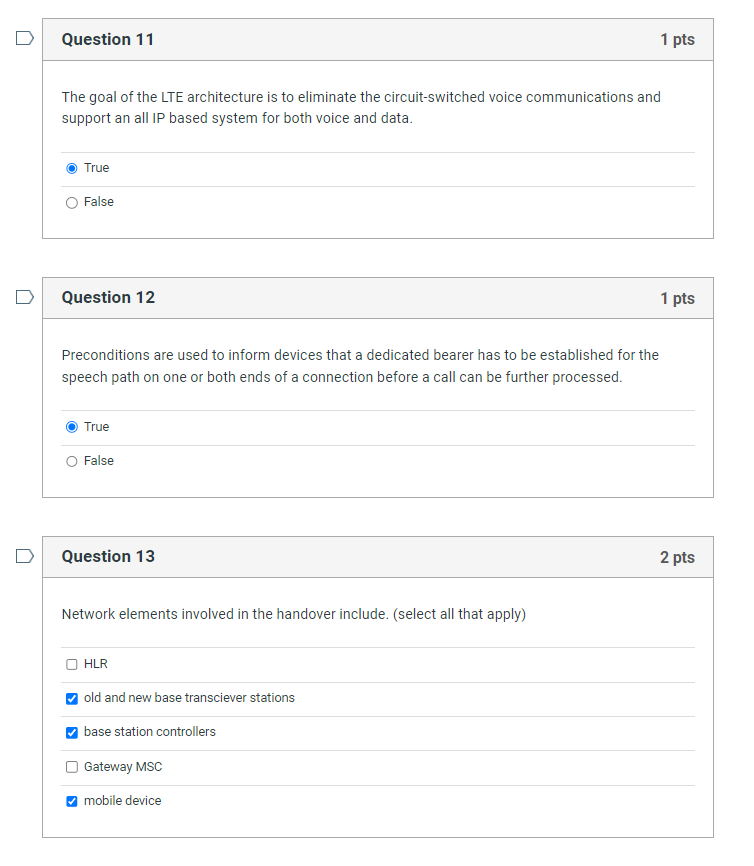Flag Question 13 with the marker icon

pos(25,556)
